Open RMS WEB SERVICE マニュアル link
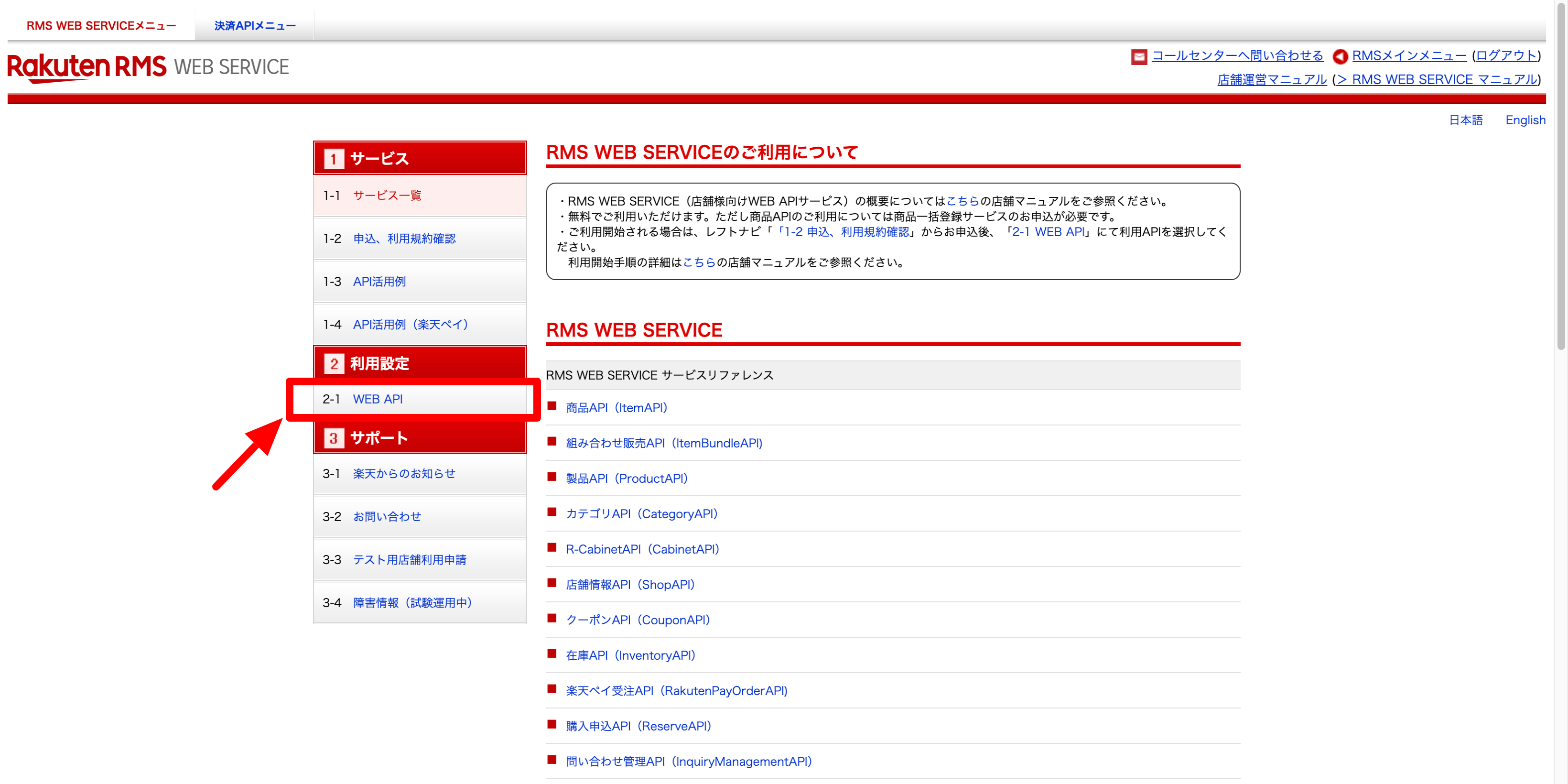 pyautogui.click(x=1437, y=79)
